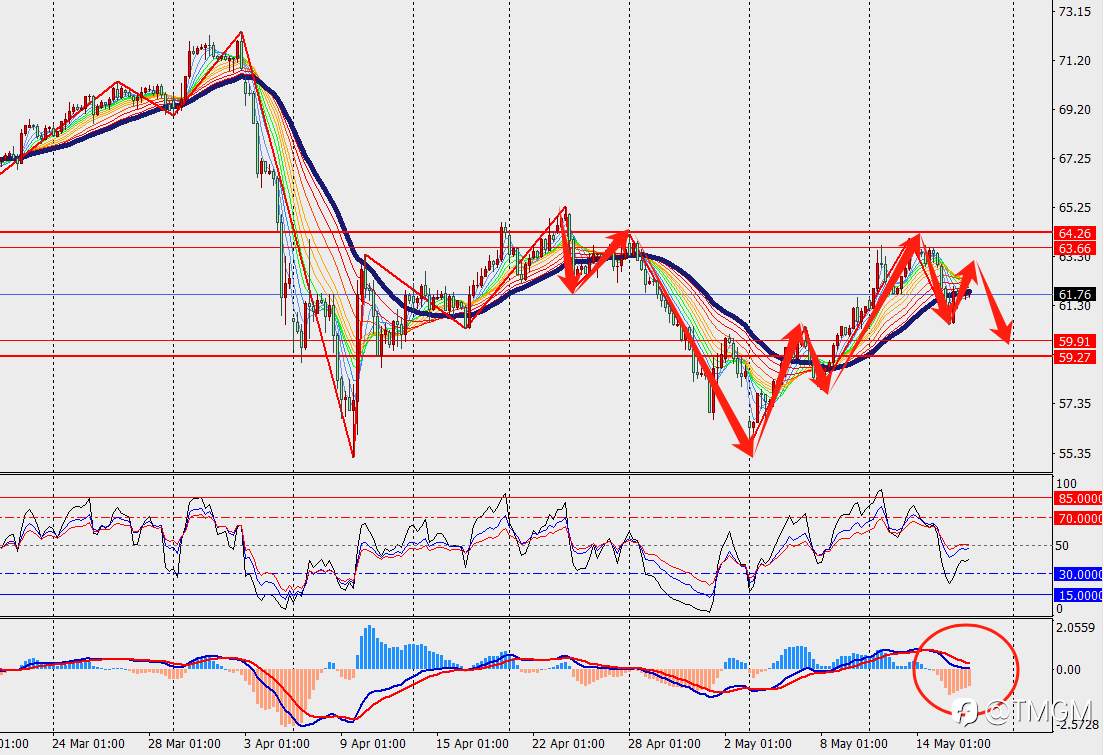Select the current price label 61.76
Image resolution: width=1104 pixels, height=755 pixels.
coord(1075,294)
